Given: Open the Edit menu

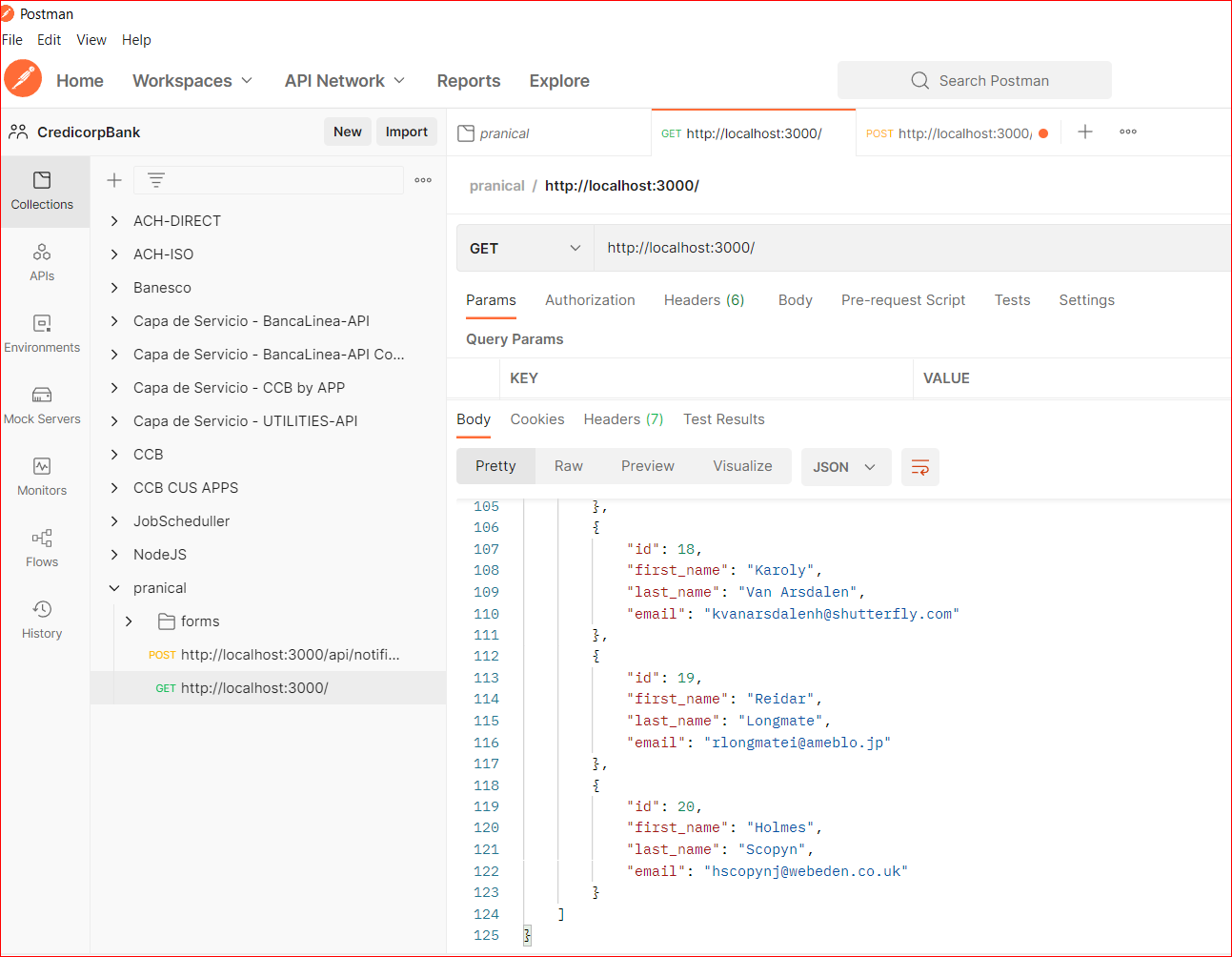Looking at the screenshot, I should pyautogui.click(x=50, y=40).
